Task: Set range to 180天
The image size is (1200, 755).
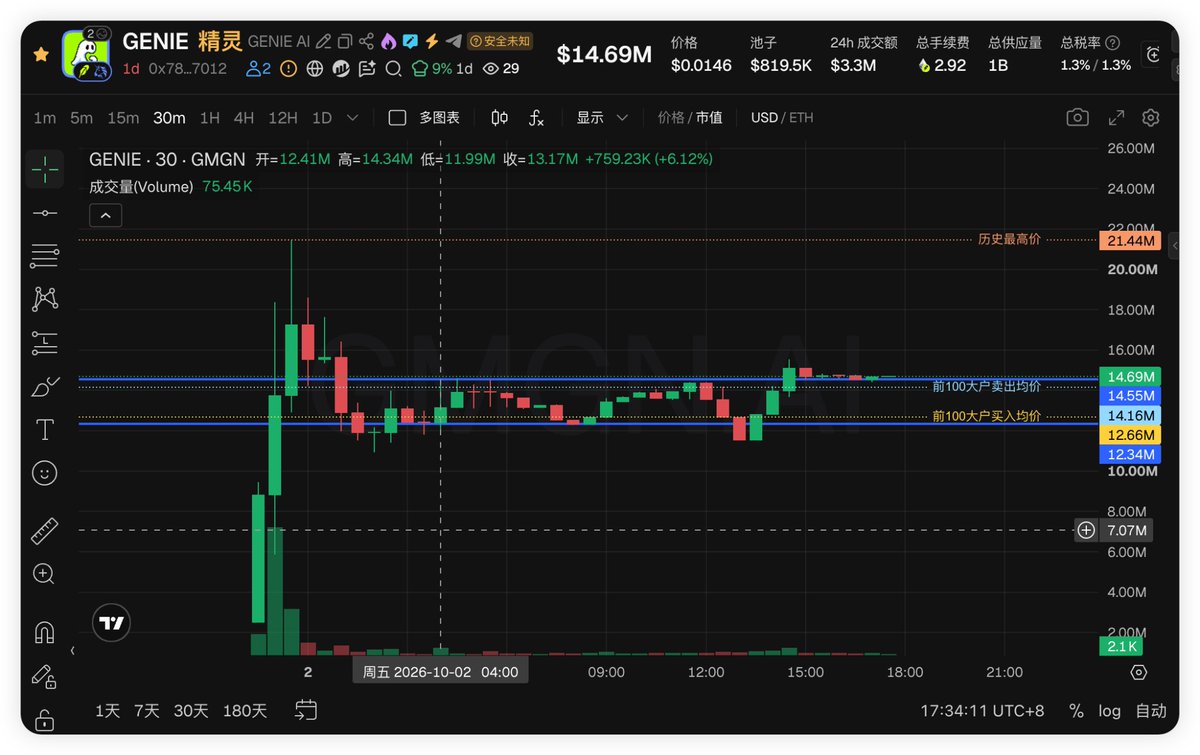Action: tap(244, 711)
